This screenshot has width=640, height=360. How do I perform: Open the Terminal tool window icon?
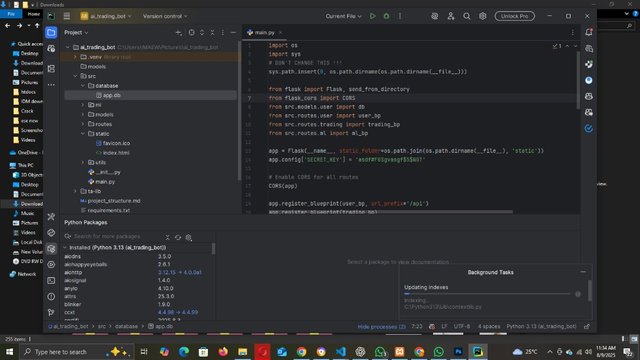pyautogui.click(x=51, y=280)
